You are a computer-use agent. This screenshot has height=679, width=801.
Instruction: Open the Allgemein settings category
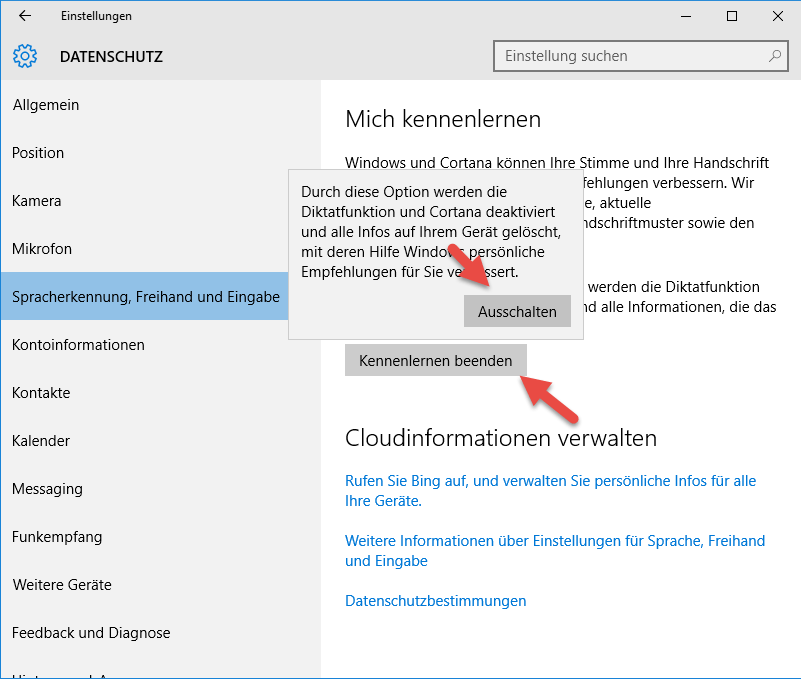pyautogui.click(x=45, y=105)
